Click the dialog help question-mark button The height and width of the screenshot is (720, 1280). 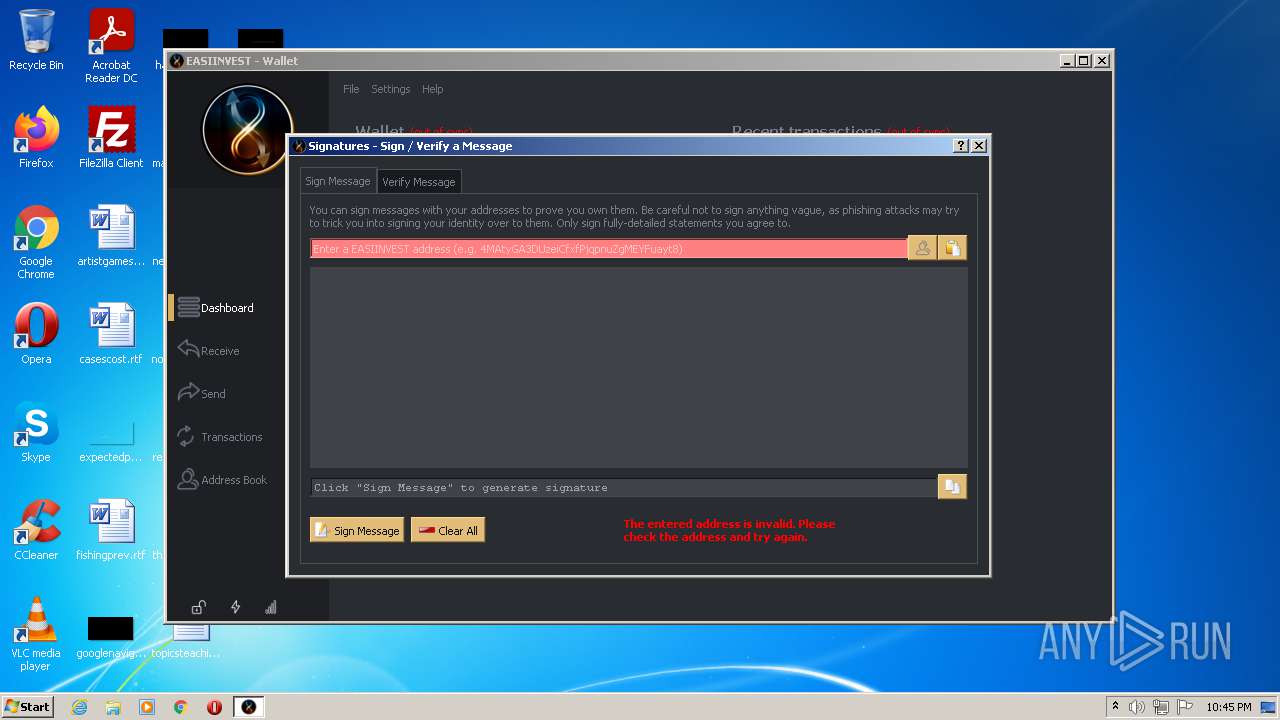(x=961, y=146)
